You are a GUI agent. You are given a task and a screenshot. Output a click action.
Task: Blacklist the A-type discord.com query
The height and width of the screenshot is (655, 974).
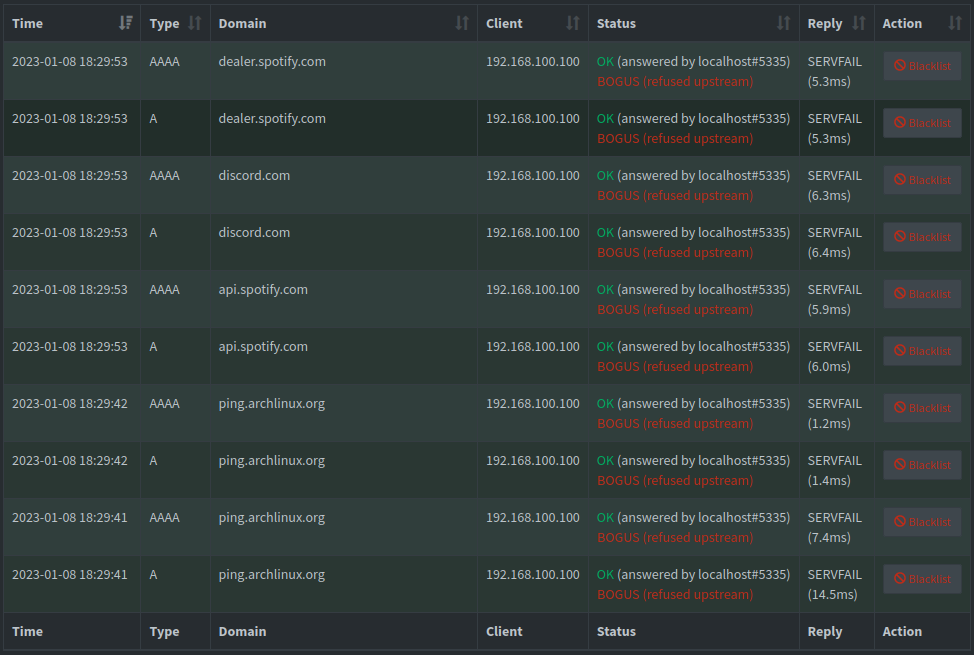coord(922,237)
